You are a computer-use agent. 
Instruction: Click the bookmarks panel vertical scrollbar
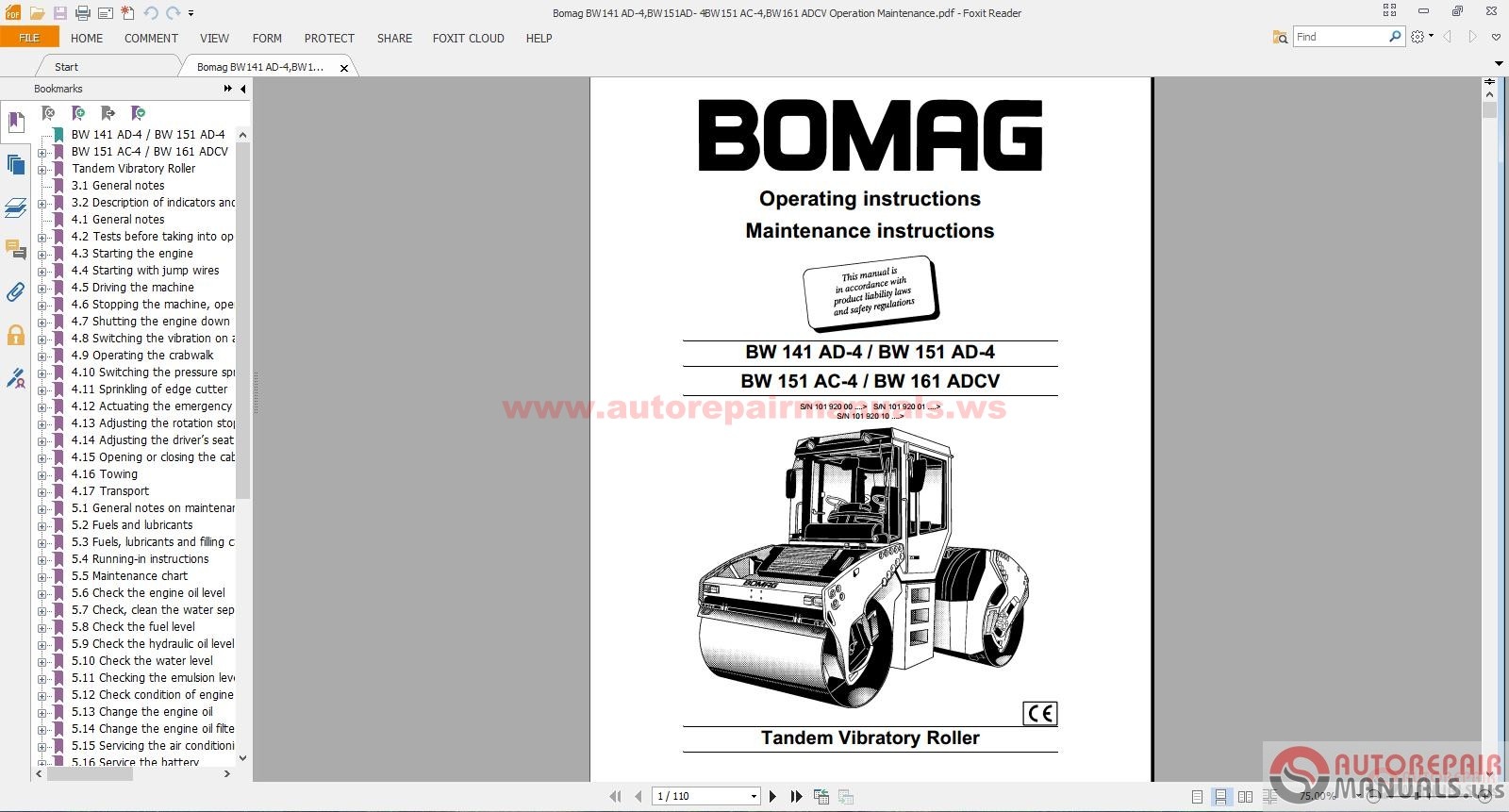point(242,321)
